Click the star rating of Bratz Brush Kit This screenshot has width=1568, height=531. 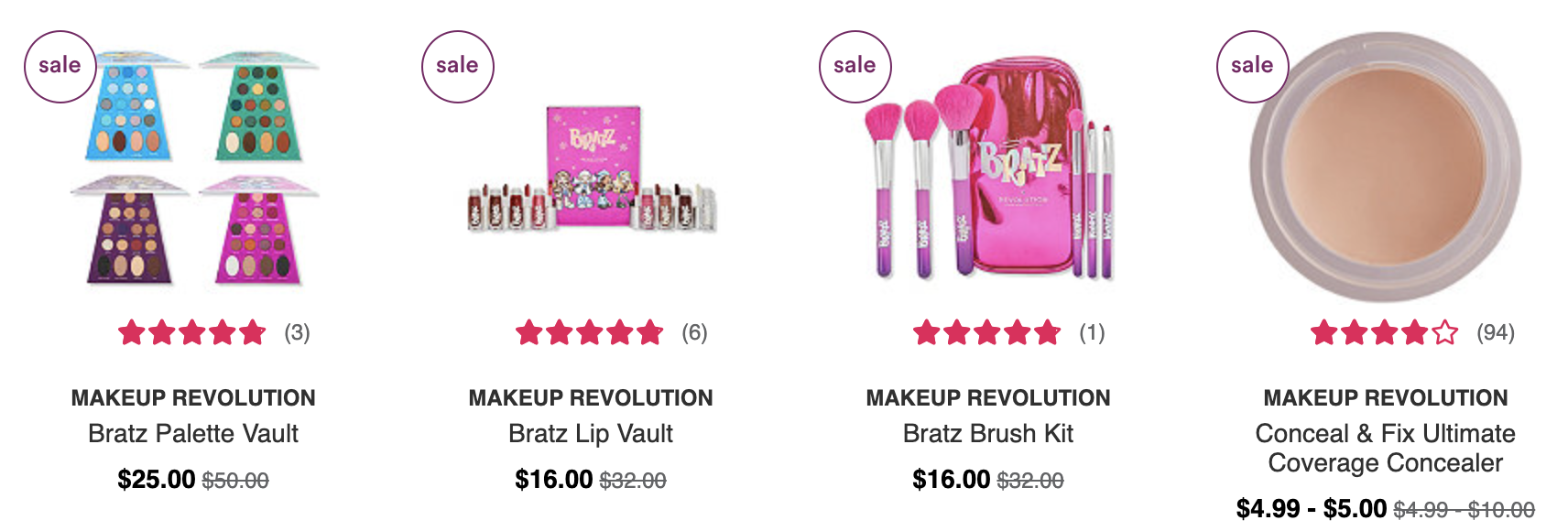987,332
